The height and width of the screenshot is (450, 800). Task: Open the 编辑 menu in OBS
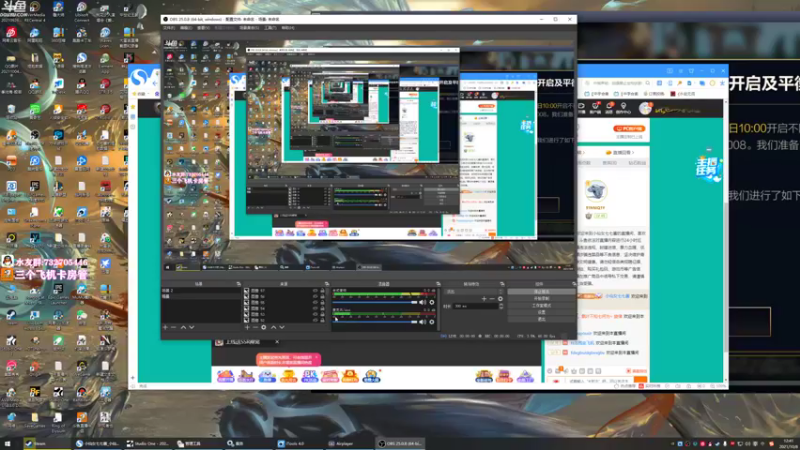(186, 28)
